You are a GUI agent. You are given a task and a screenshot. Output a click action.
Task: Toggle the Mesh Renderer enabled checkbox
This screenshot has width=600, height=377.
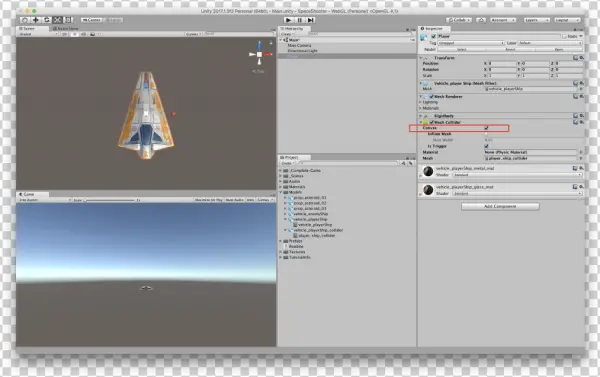point(431,96)
